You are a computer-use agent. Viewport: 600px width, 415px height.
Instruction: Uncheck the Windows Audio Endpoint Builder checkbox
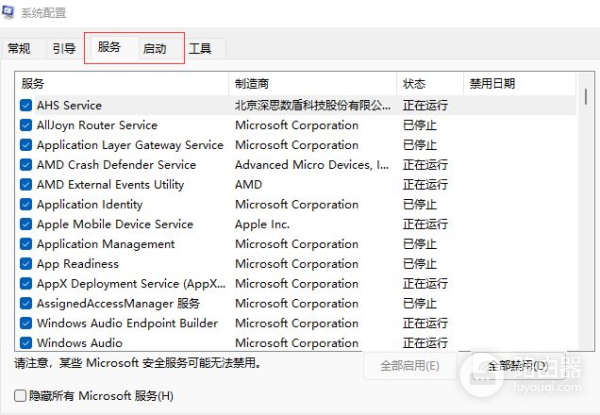click(26, 323)
